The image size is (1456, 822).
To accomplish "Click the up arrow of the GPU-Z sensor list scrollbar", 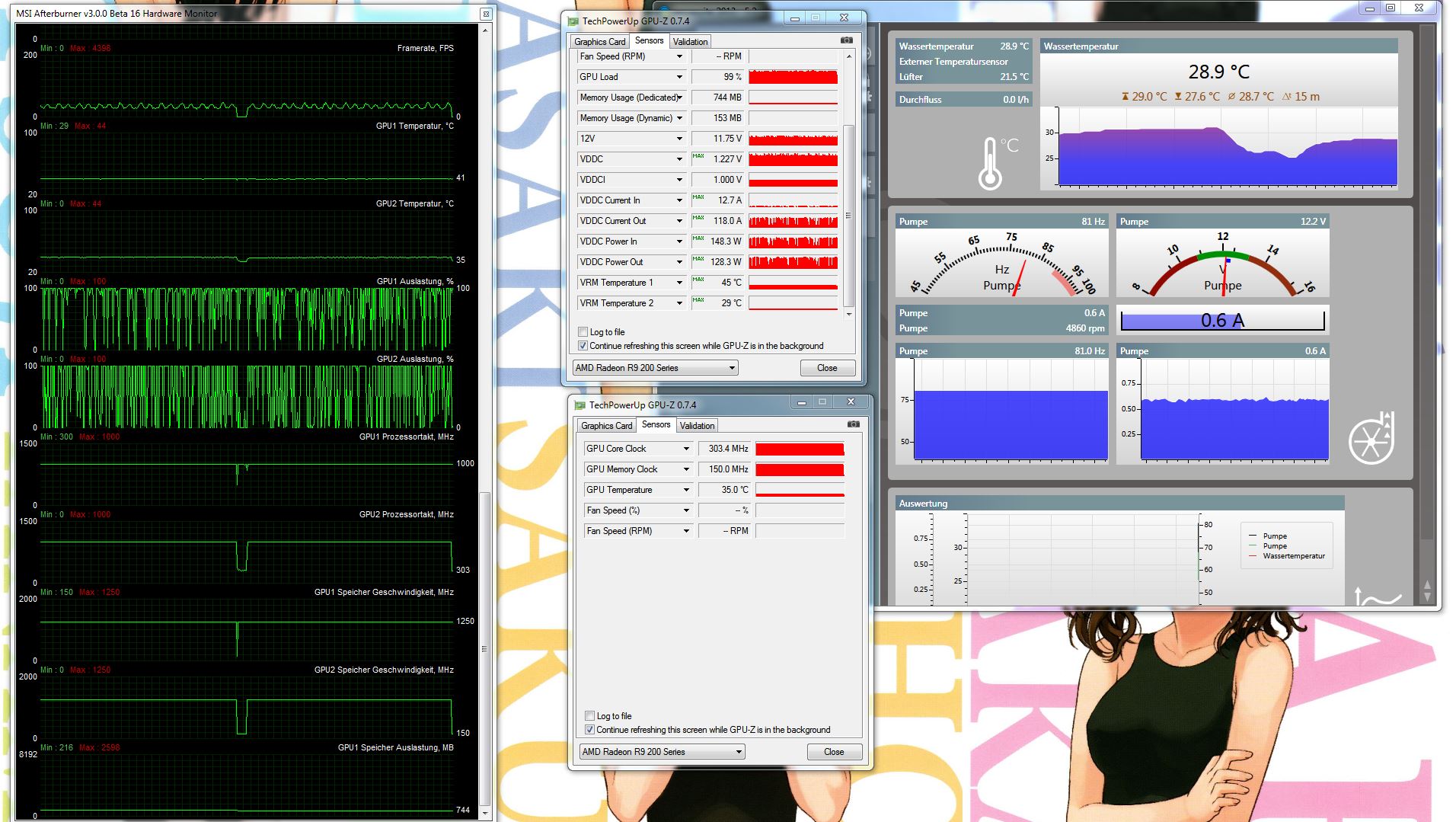I will tap(849, 56).
